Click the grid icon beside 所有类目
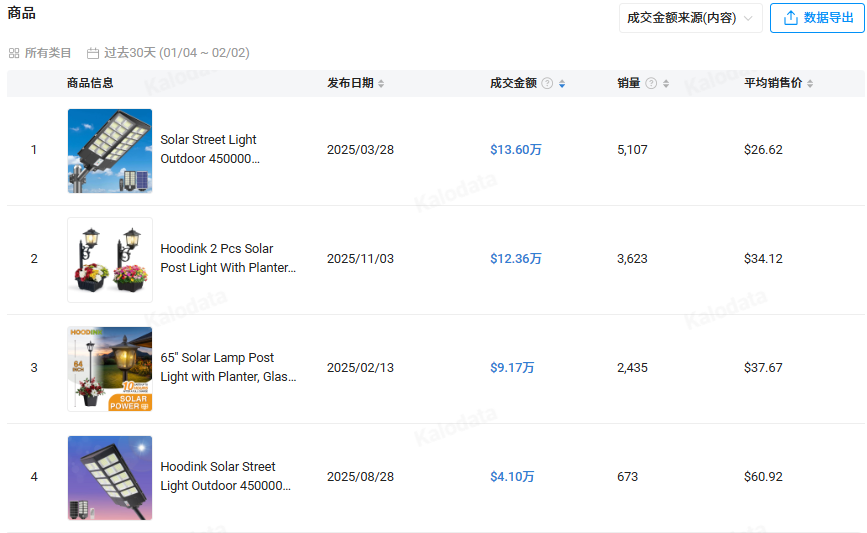This screenshot has height=533, width=867. [x=14, y=53]
